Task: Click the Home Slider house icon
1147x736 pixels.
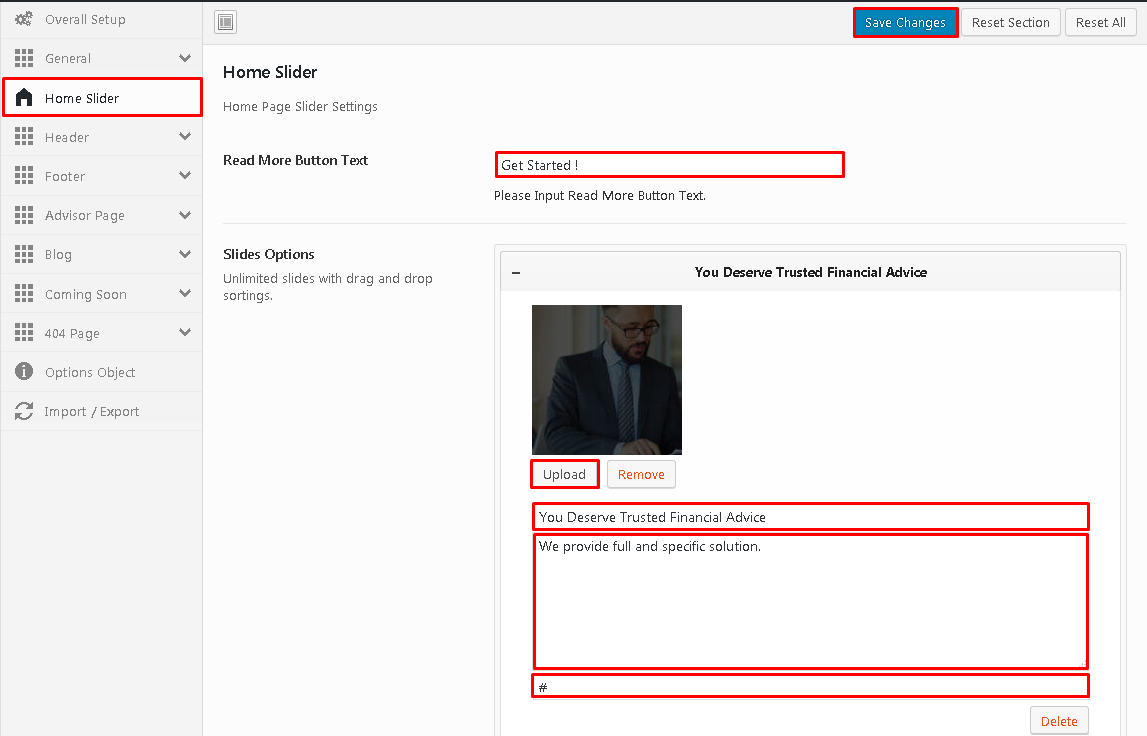Action: [x=24, y=98]
